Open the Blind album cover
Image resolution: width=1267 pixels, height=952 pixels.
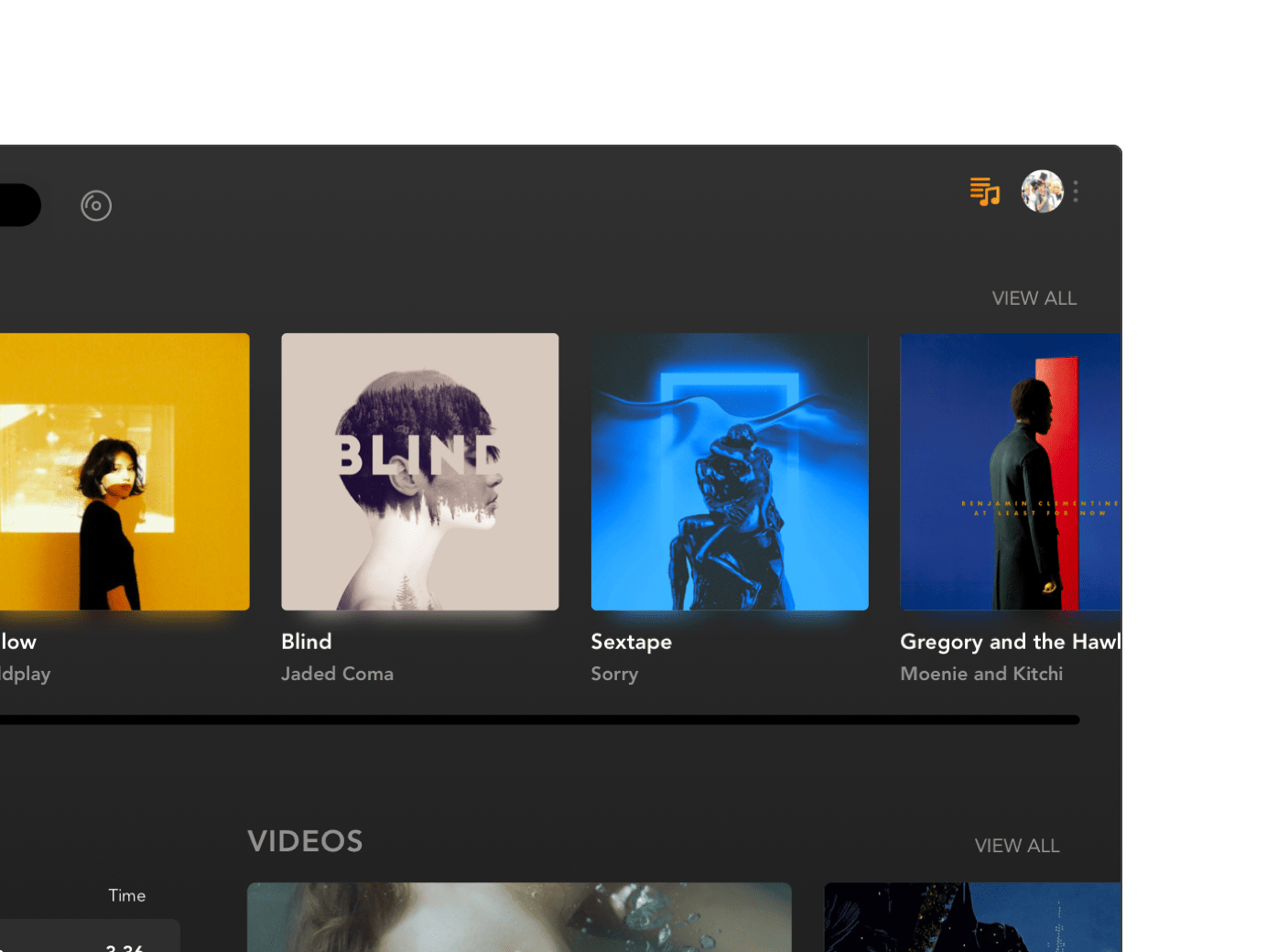click(420, 471)
